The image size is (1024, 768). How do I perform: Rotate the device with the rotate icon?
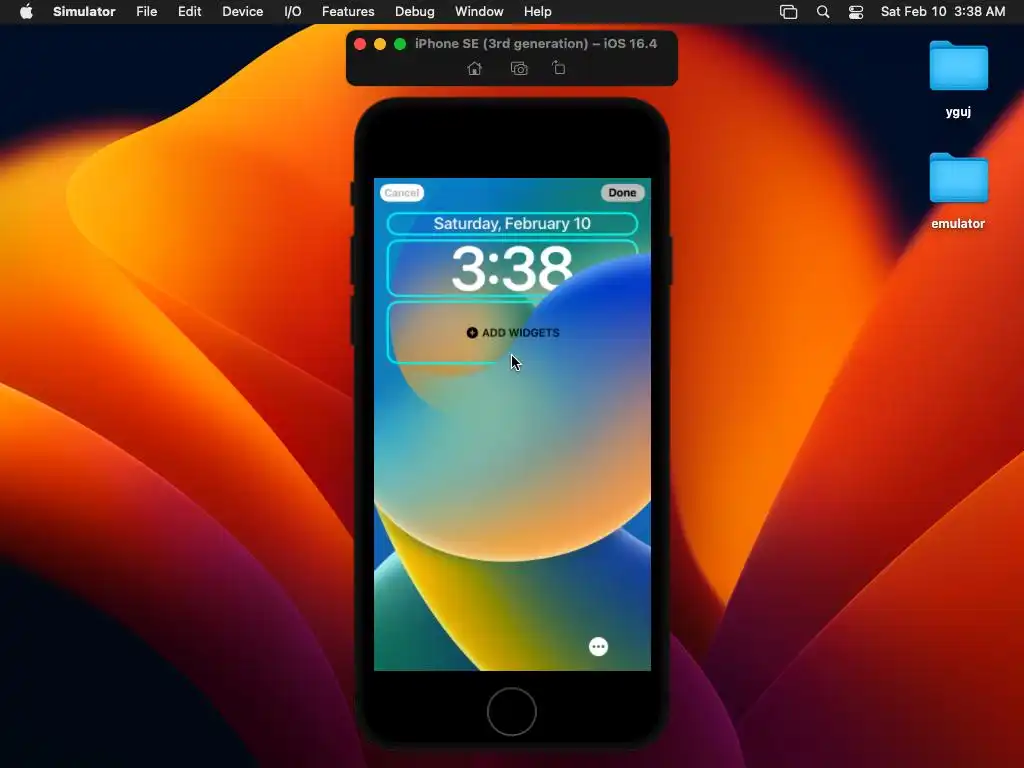tap(559, 68)
